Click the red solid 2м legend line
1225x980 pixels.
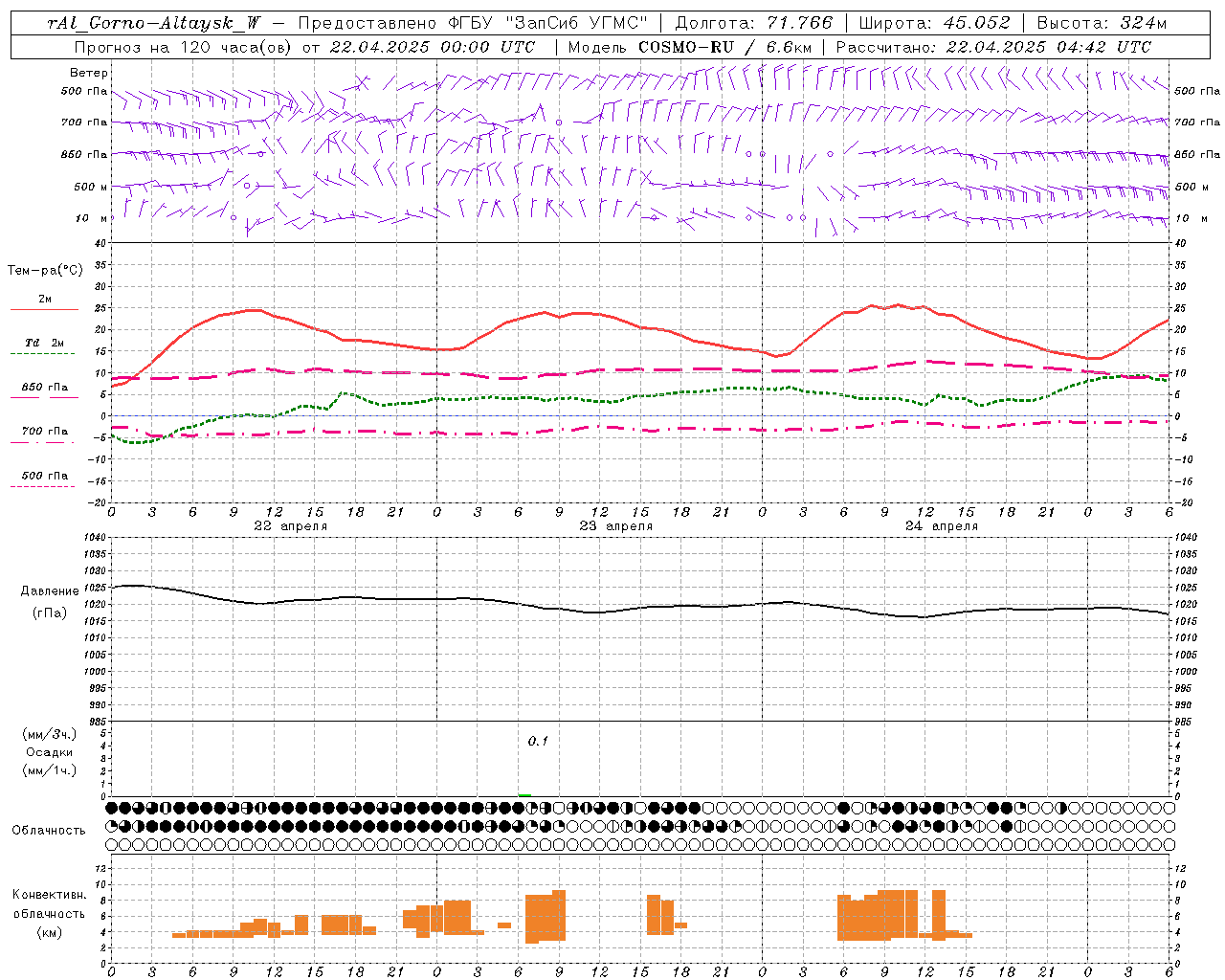tap(44, 309)
